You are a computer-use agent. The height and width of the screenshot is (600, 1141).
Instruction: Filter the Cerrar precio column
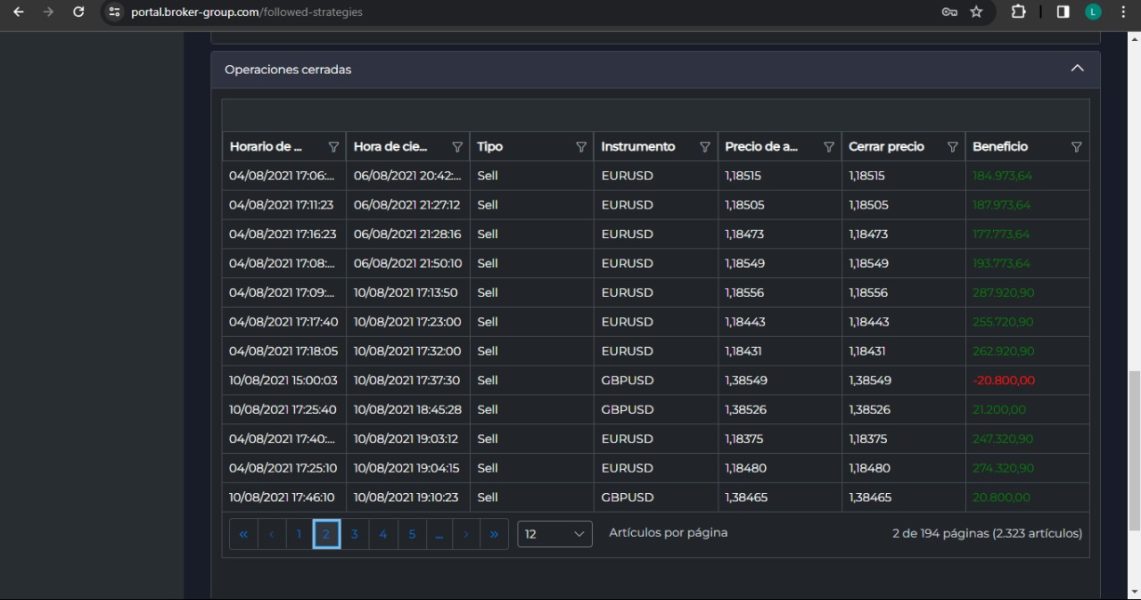click(952, 147)
